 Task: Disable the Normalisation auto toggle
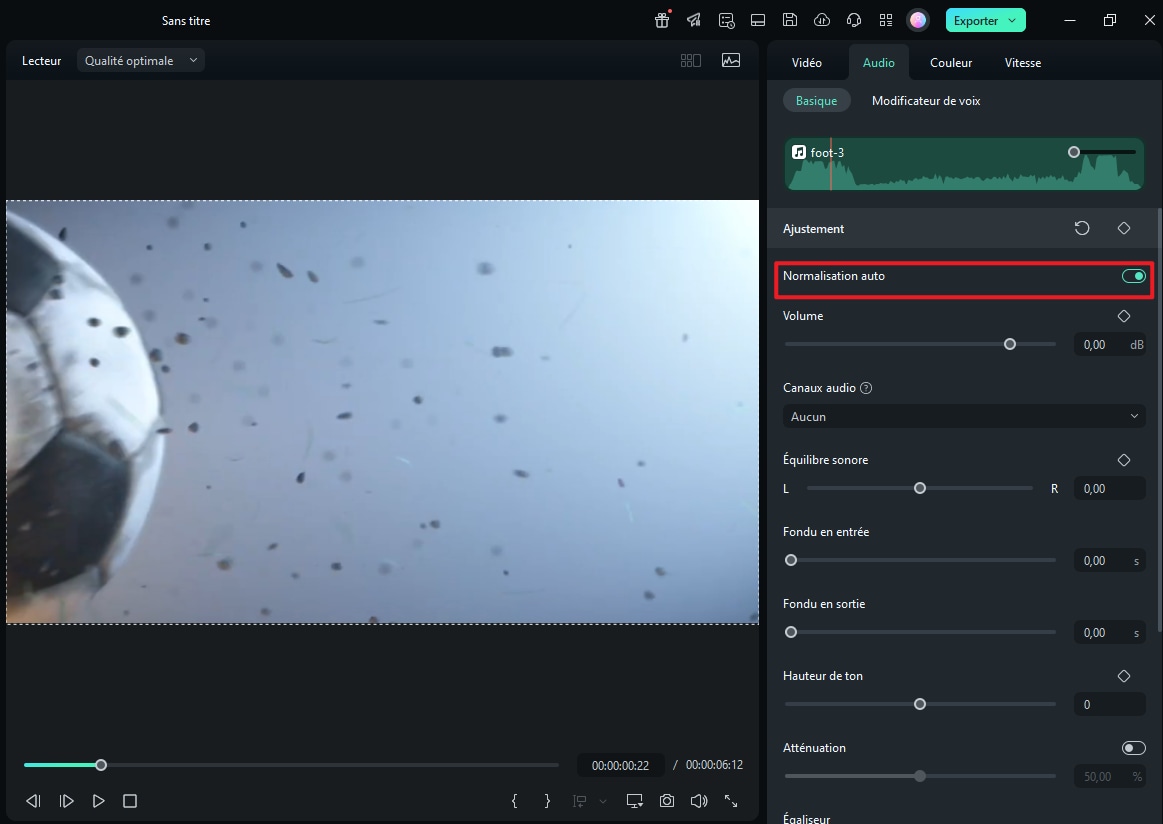point(1133,276)
